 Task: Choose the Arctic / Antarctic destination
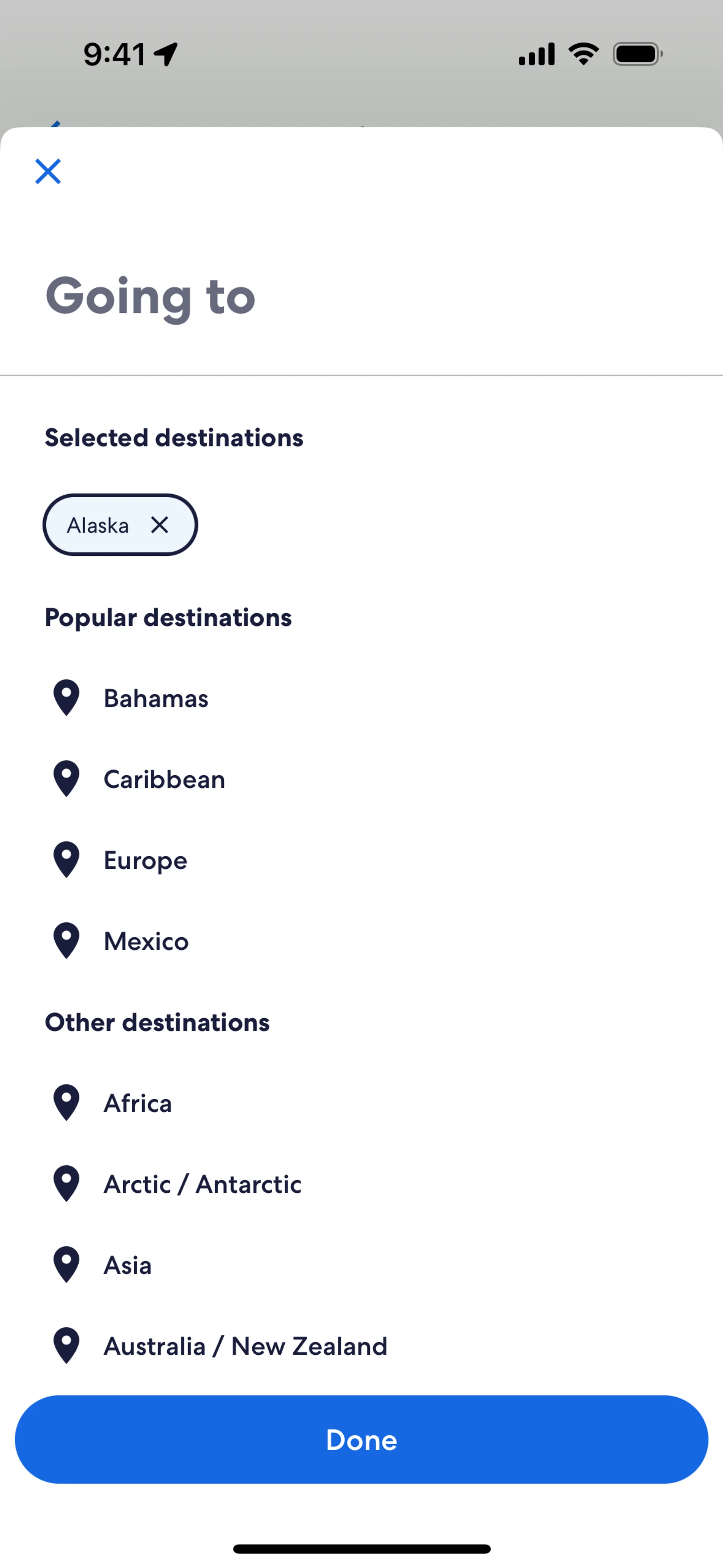pyautogui.click(x=202, y=1184)
